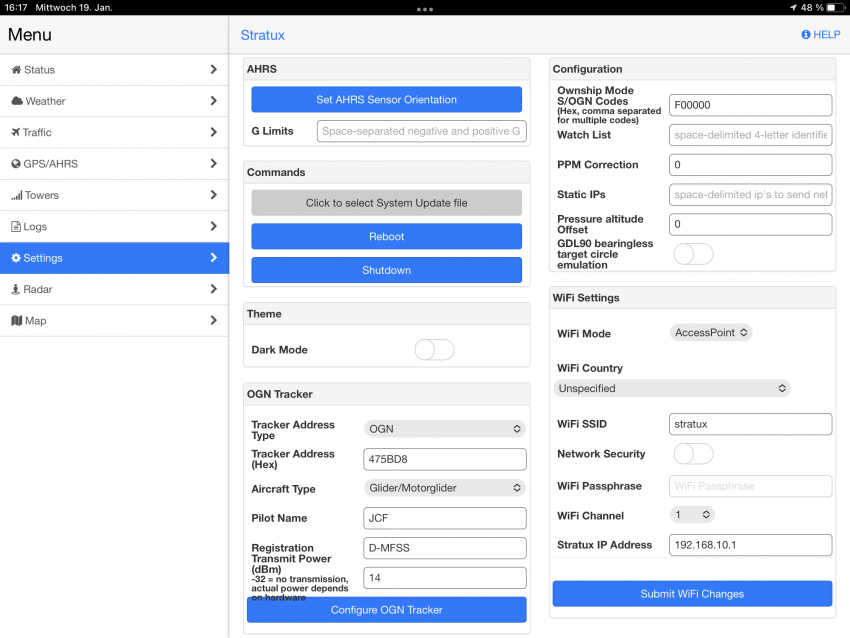Click the Transmit Power field showing 14
The height and width of the screenshot is (638, 850).
coord(445,578)
